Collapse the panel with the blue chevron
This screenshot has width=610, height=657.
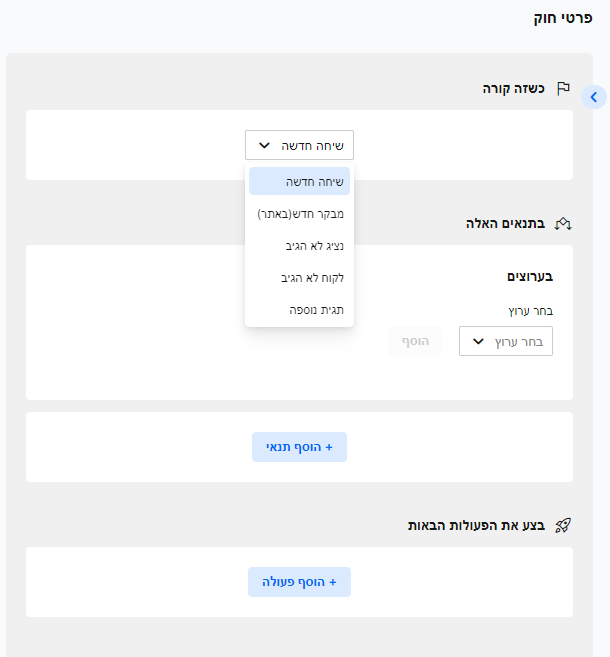click(593, 97)
